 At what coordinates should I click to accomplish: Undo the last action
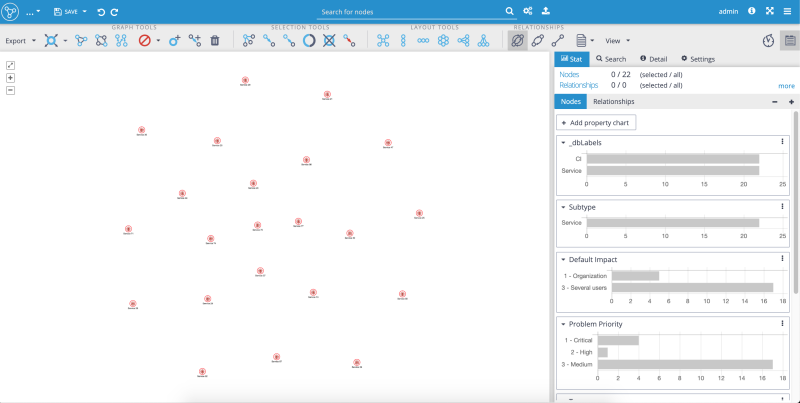[x=101, y=12]
